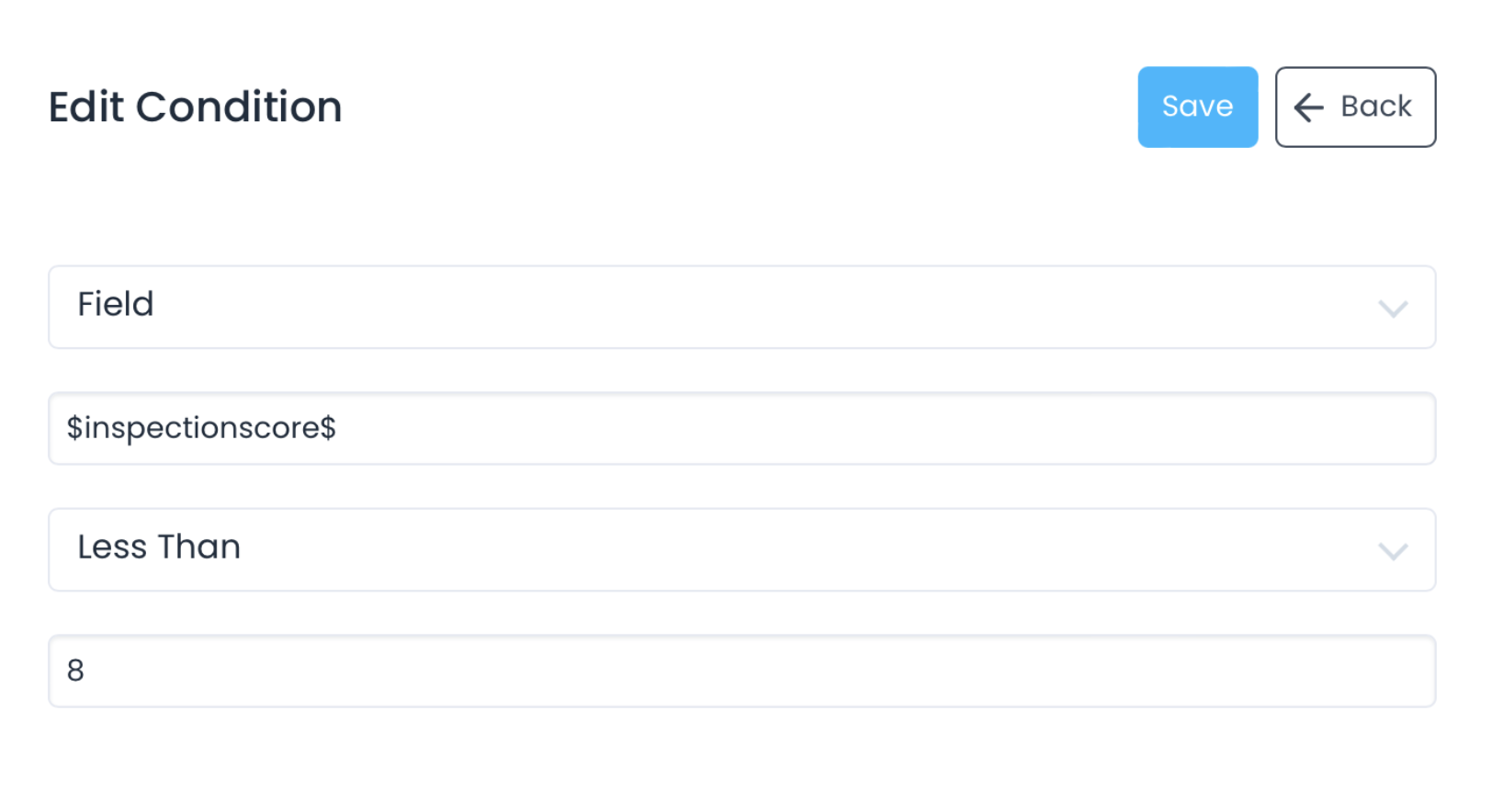This screenshot has height=812, width=1503.
Task: Click the word "Edit" in the page title
Action: coord(85,107)
